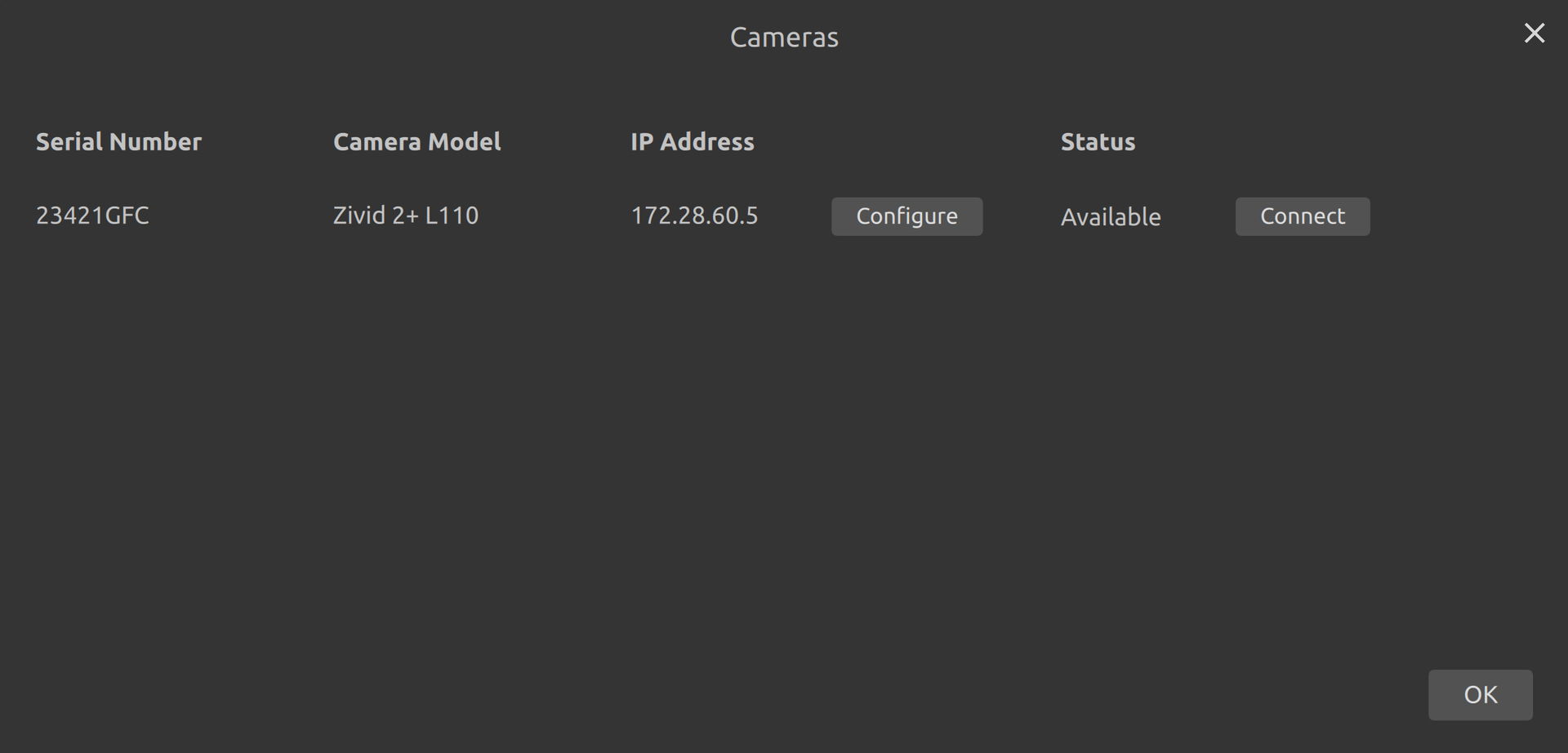Viewport: 1568px width, 753px height.
Task: Connect to the Zivid 2+ L110 camera
Action: pos(1302,216)
